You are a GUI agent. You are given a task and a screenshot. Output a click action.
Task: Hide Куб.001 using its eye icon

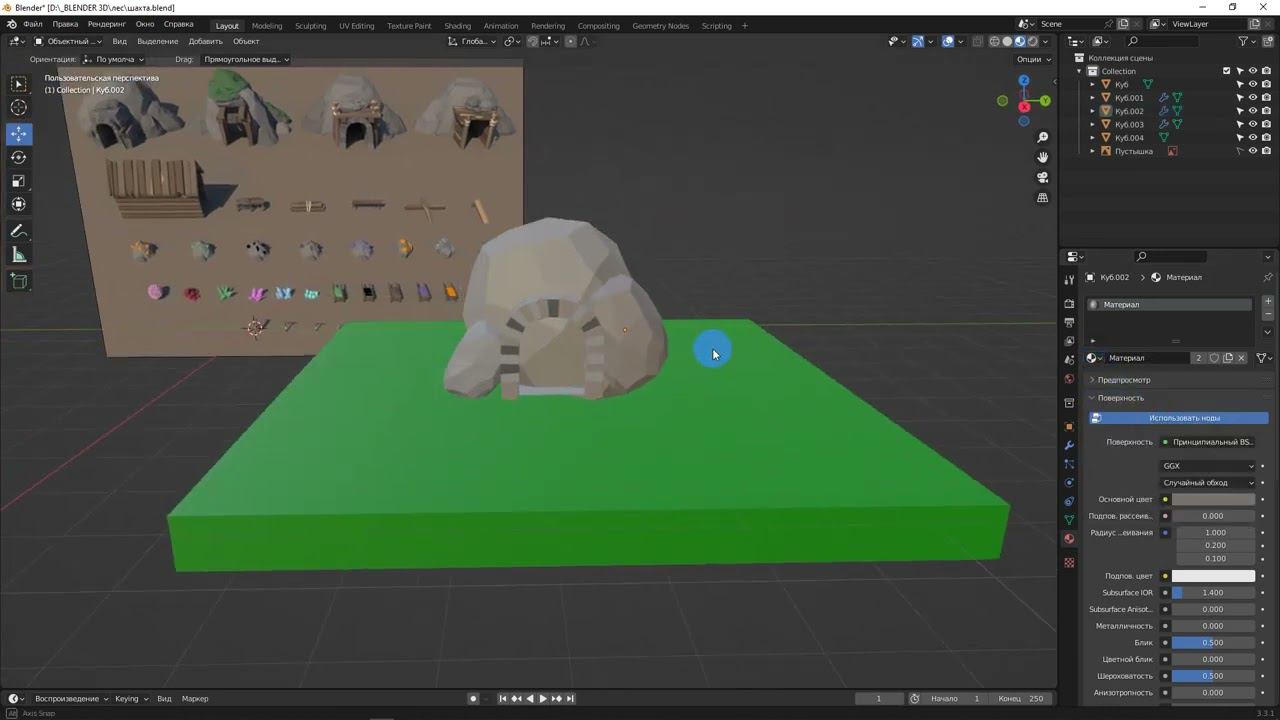coord(1253,98)
